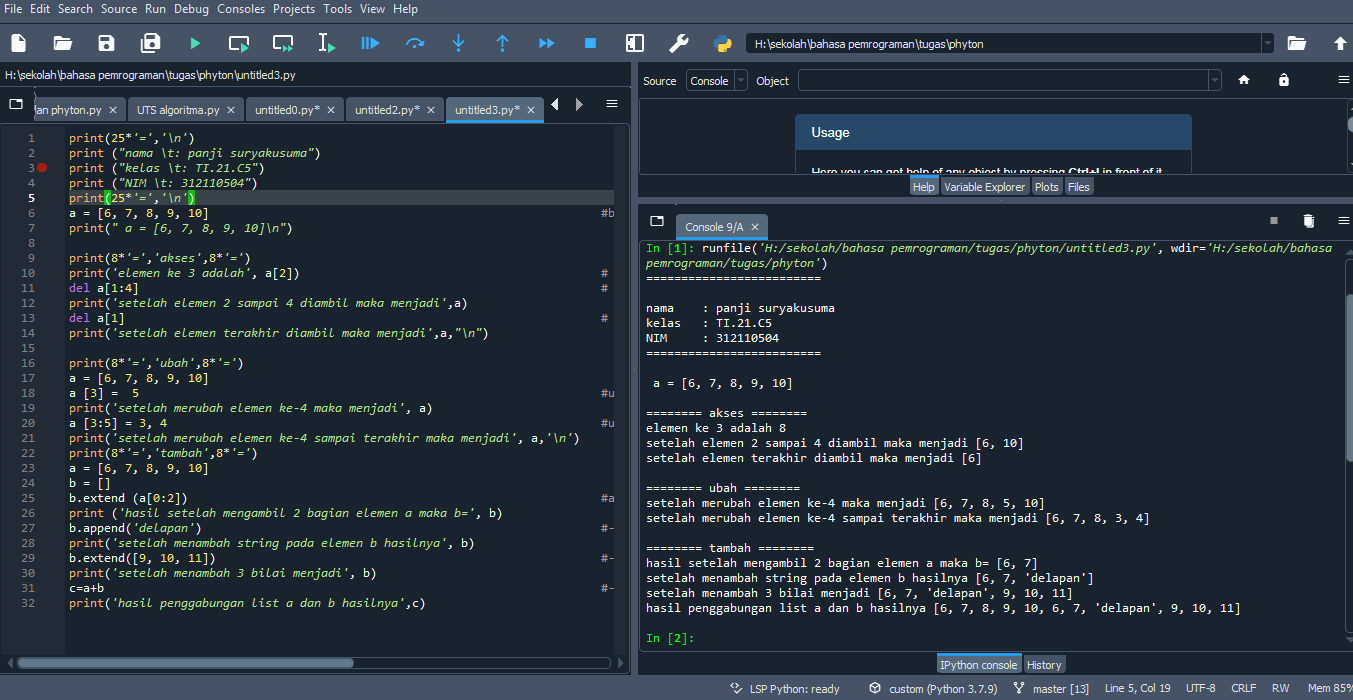Switch to the Files pane
Screen dimensions: 1353x700
pos(1079,187)
